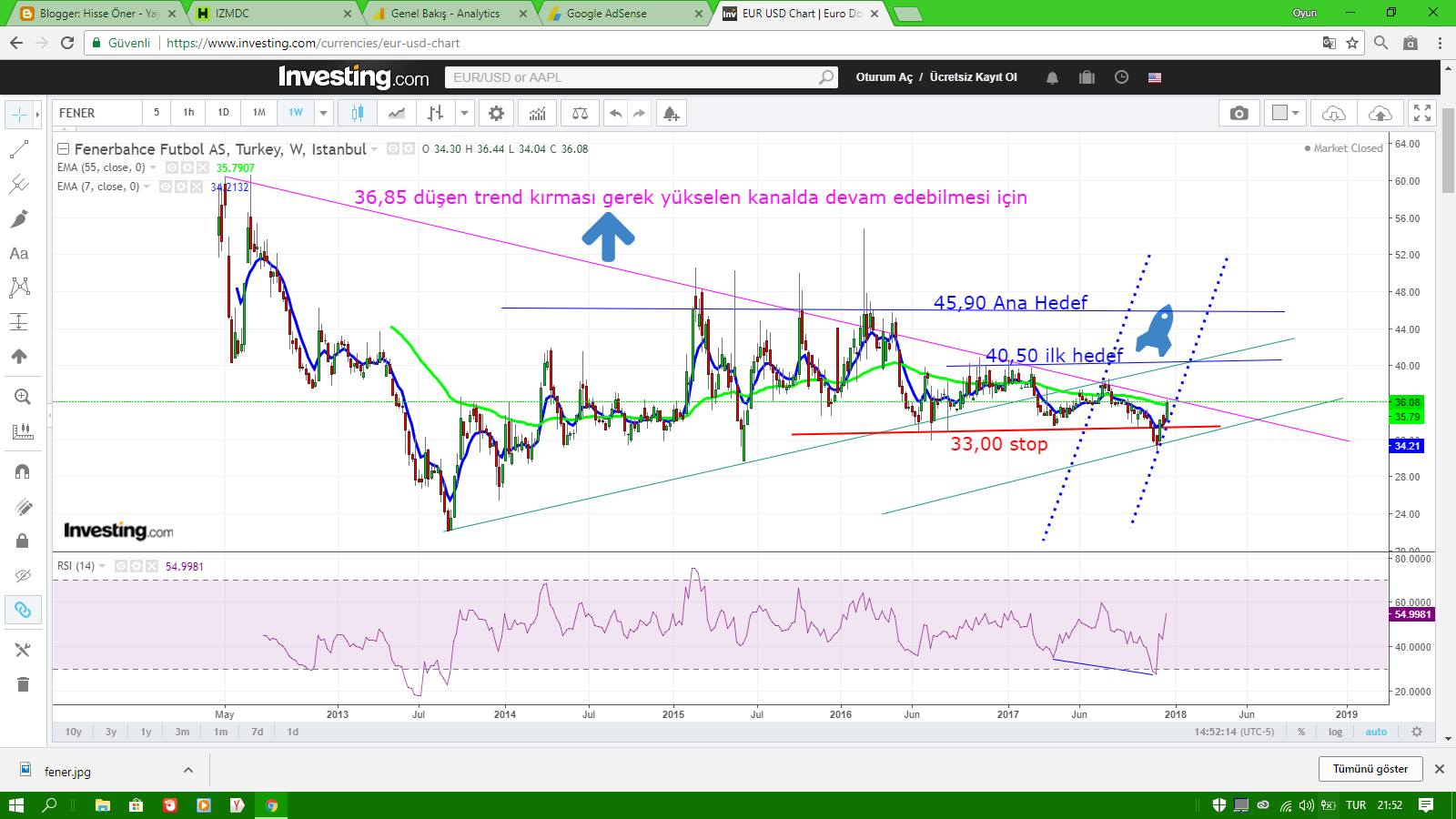Select the pattern drawing tool
Viewport: 1456px width, 819px height.
click(19, 288)
